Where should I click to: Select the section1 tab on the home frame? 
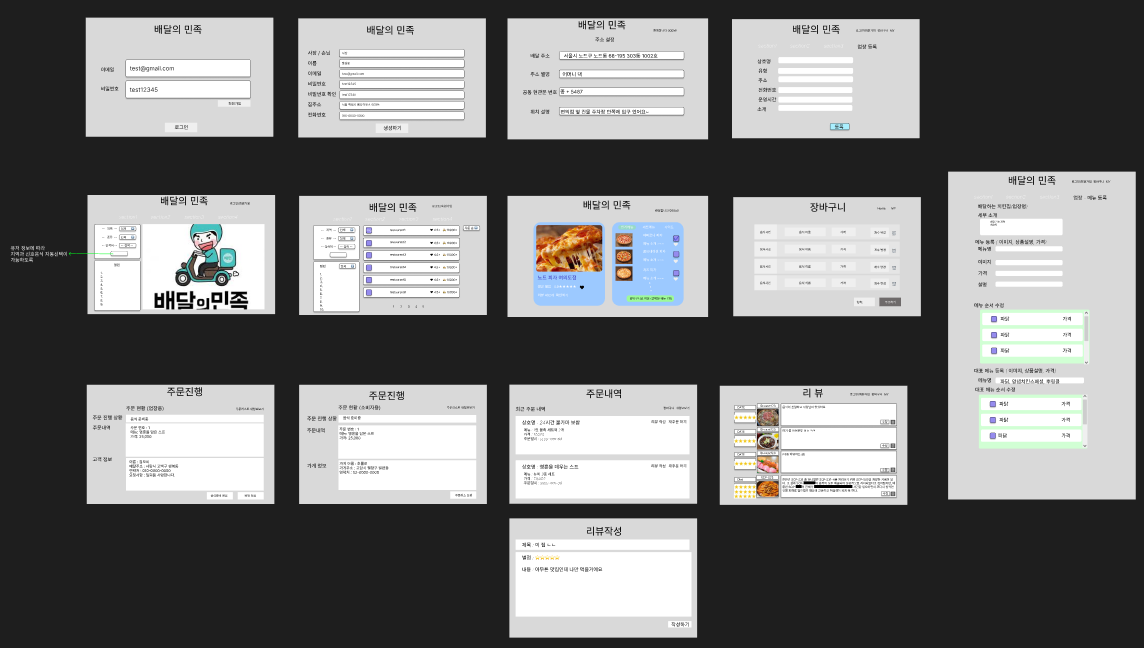(128, 217)
